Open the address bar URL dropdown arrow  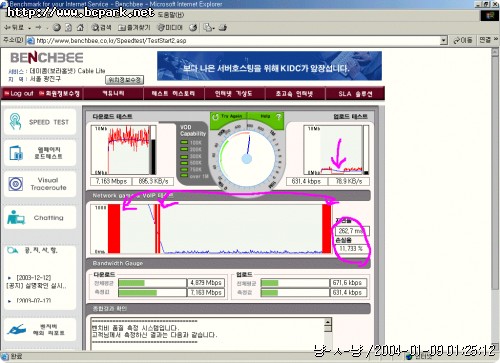point(443,41)
